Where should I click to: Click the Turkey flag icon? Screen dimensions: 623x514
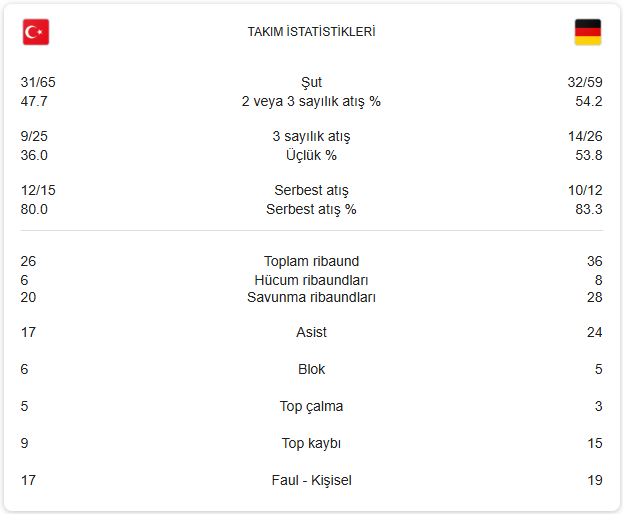(x=36, y=32)
